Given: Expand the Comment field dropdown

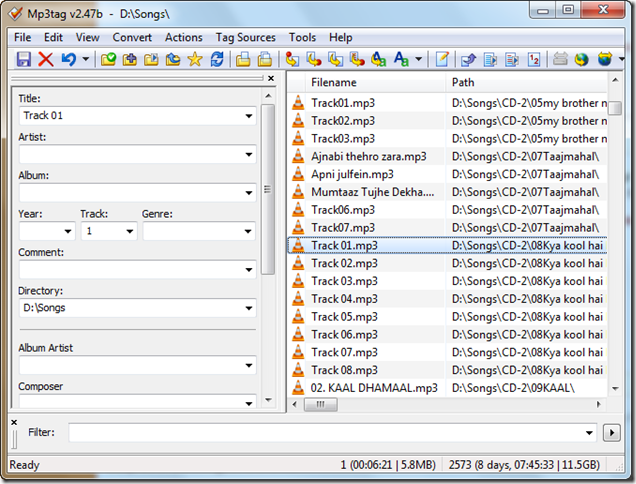Looking at the screenshot, I should tap(249, 270).
